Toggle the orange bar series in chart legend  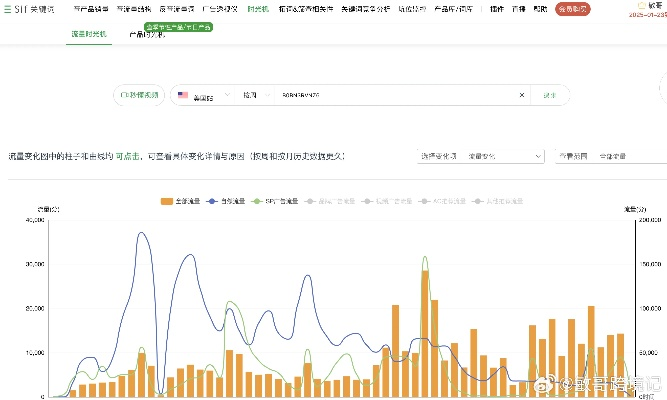(x=181, y=201)
